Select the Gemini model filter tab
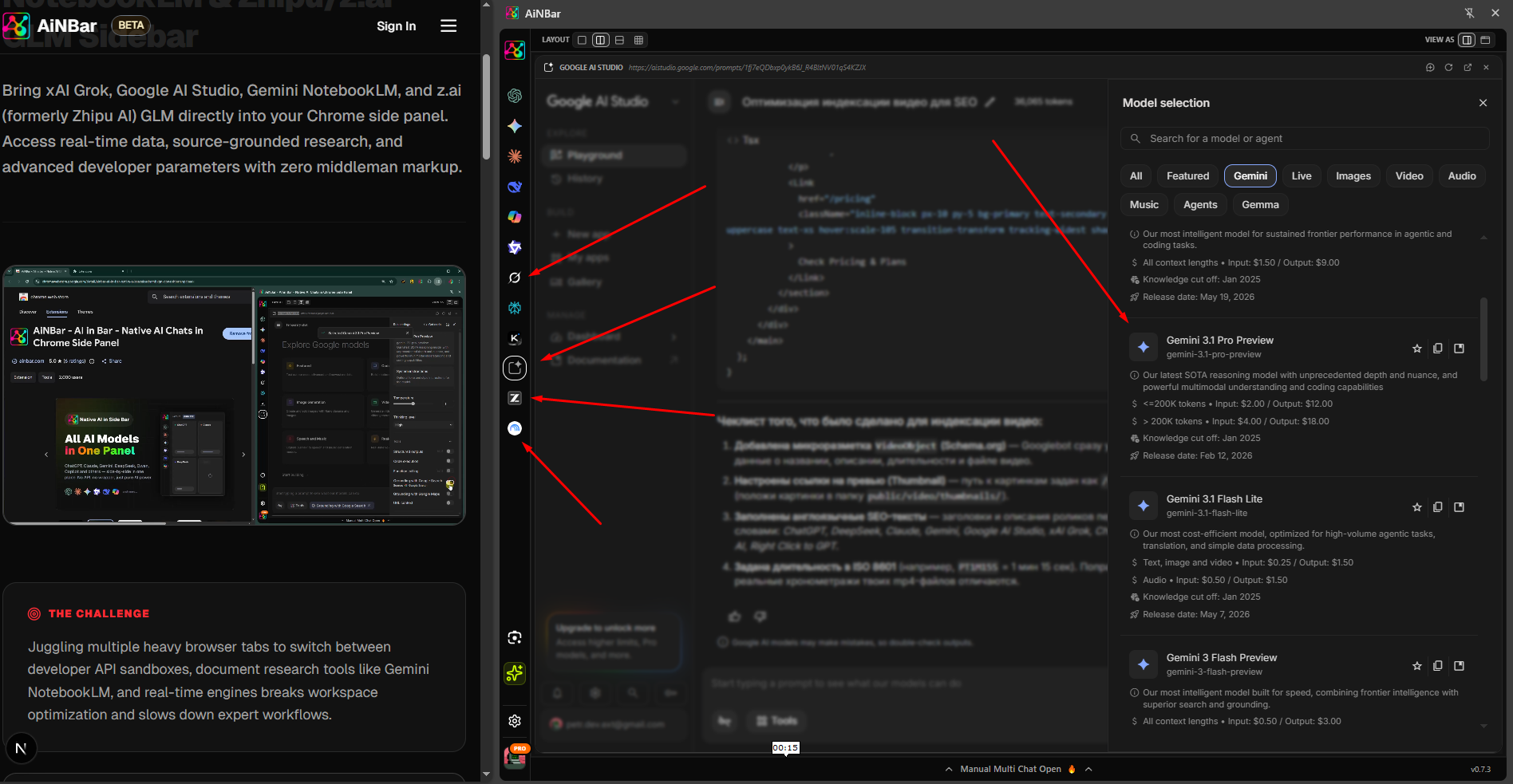1513x784 pixels. click(x=1250, y=176)
